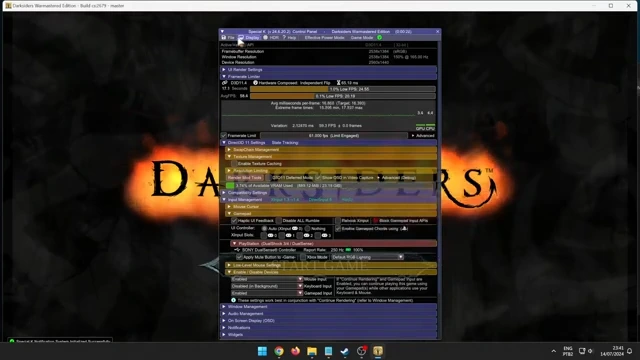Open the Help menu
Viewport: 640px width, 360px height.
(289, 38)
